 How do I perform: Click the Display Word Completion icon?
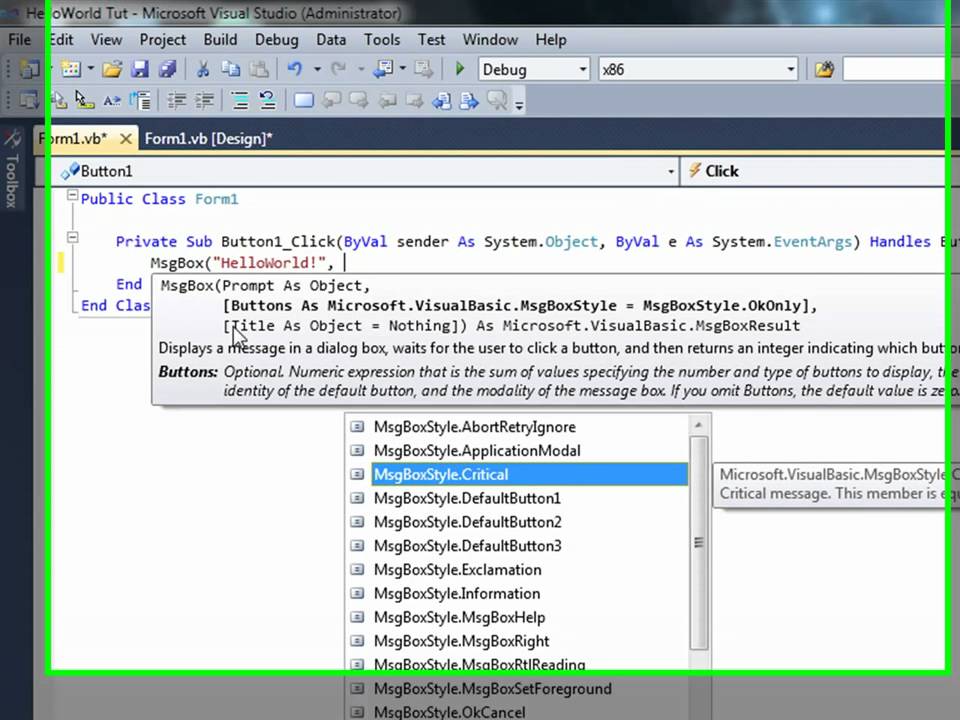coord(111,100)
